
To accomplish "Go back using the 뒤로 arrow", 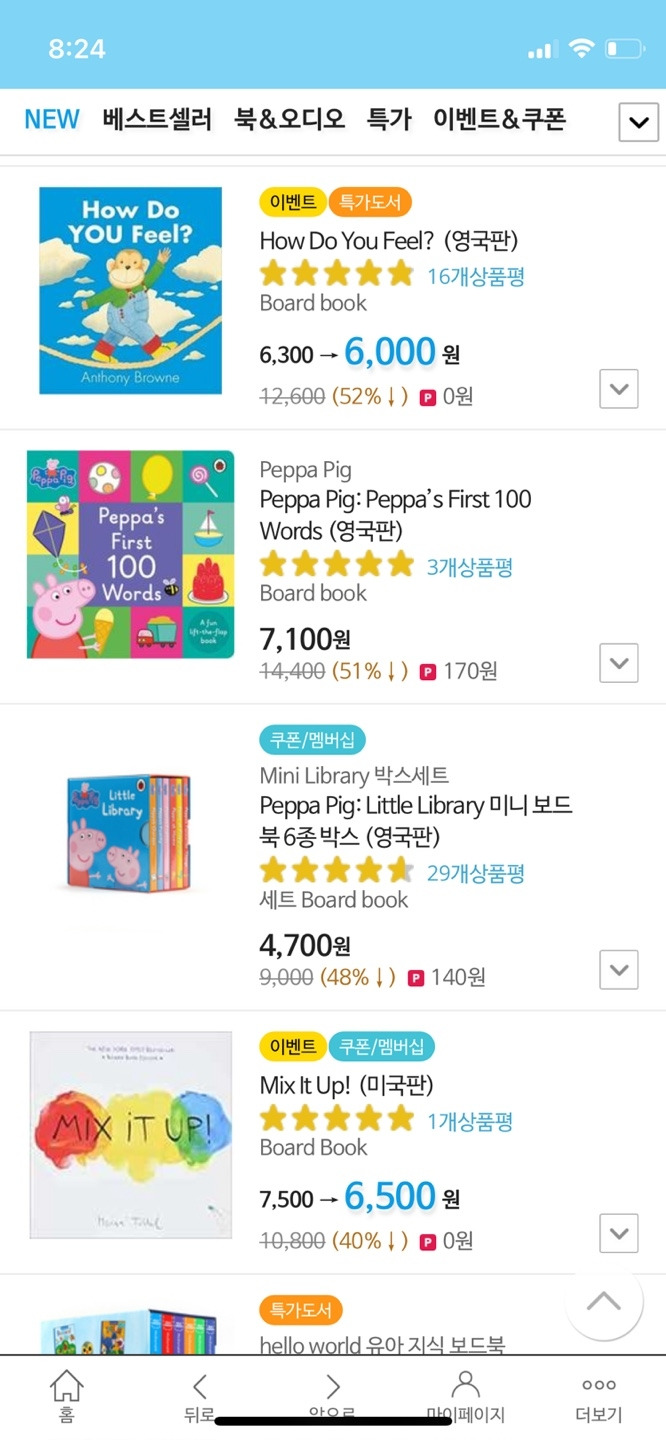I will coord(200,1387).
